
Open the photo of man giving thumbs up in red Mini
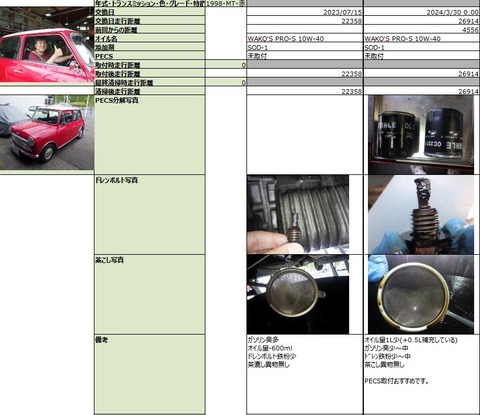pyautogui.click(x=47, y=44)
